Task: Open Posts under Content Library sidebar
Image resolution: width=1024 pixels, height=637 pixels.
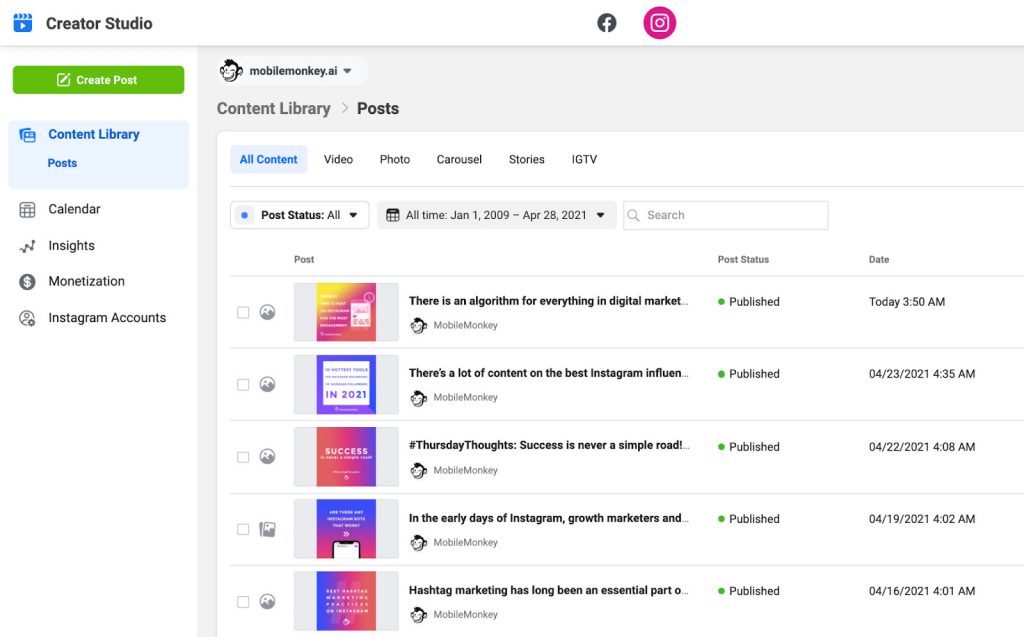Action: tap(62, 163)
